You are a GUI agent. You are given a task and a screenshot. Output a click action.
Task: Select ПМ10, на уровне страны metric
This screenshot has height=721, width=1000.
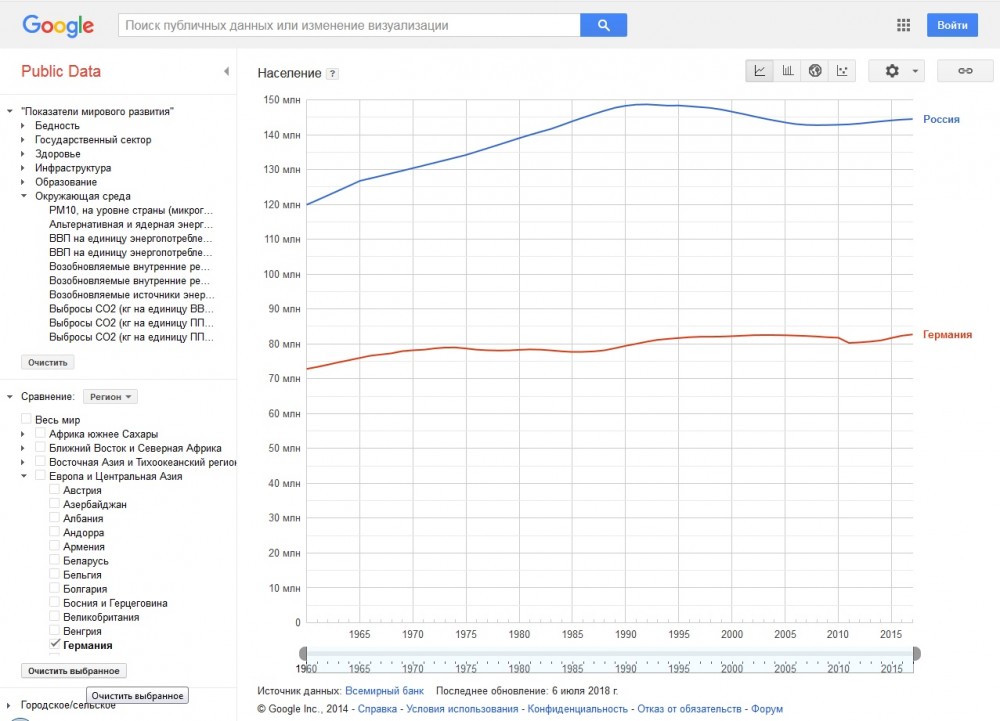tap(130, 211)
